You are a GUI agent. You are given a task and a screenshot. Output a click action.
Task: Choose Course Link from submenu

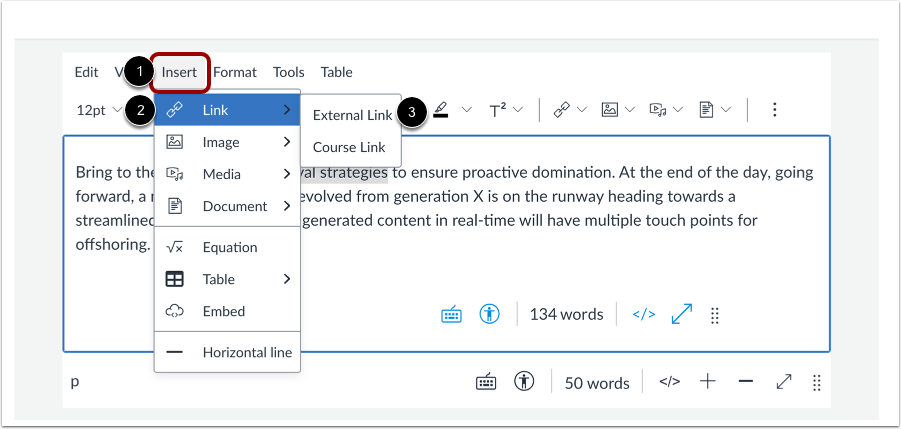point(349,148)
